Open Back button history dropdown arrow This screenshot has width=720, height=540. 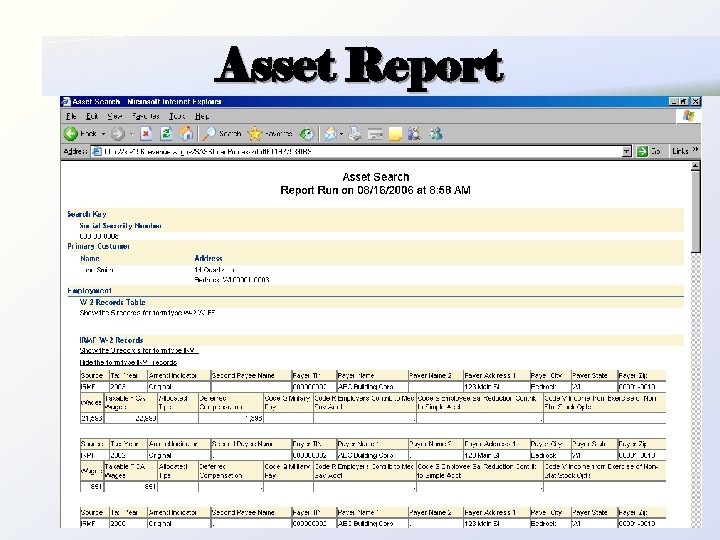click(x=103, y=134)
